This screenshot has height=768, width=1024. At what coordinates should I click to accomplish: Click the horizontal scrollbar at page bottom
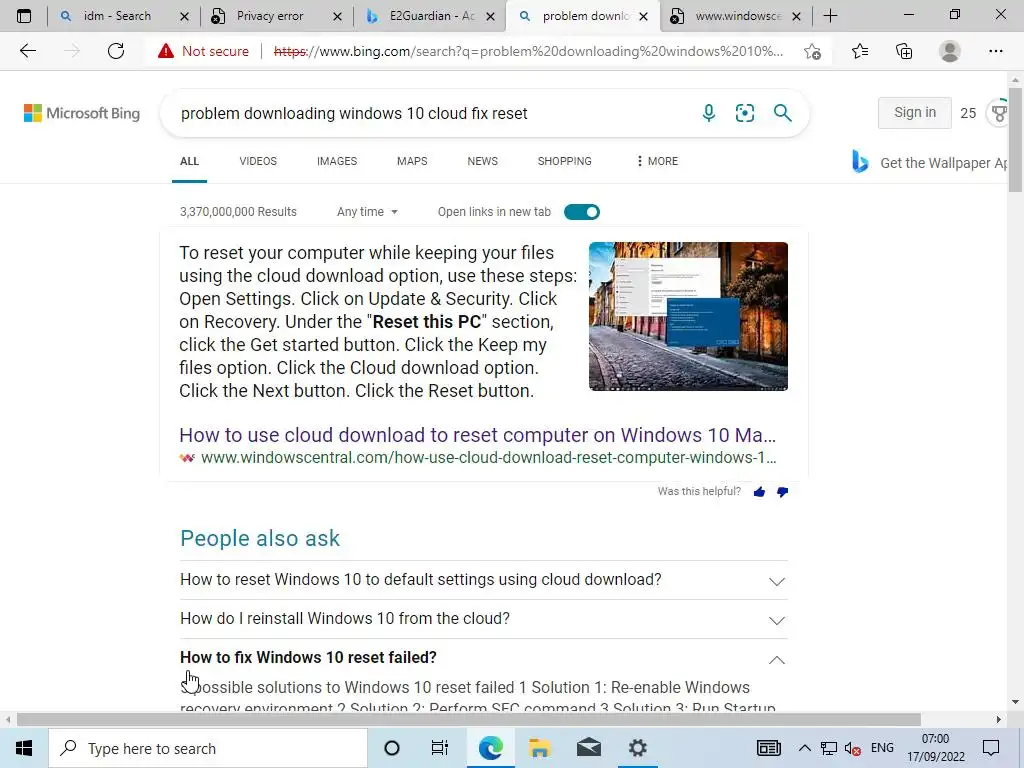[x=469, y=720]
